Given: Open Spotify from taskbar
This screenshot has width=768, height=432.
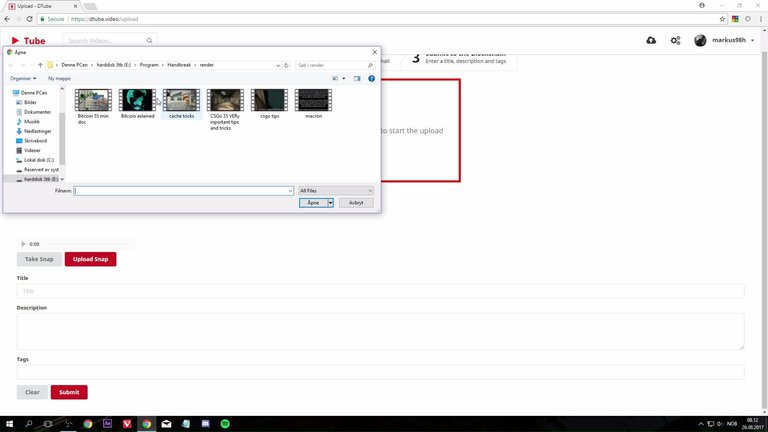Looking at the screenshot, I should click(225, 424).
